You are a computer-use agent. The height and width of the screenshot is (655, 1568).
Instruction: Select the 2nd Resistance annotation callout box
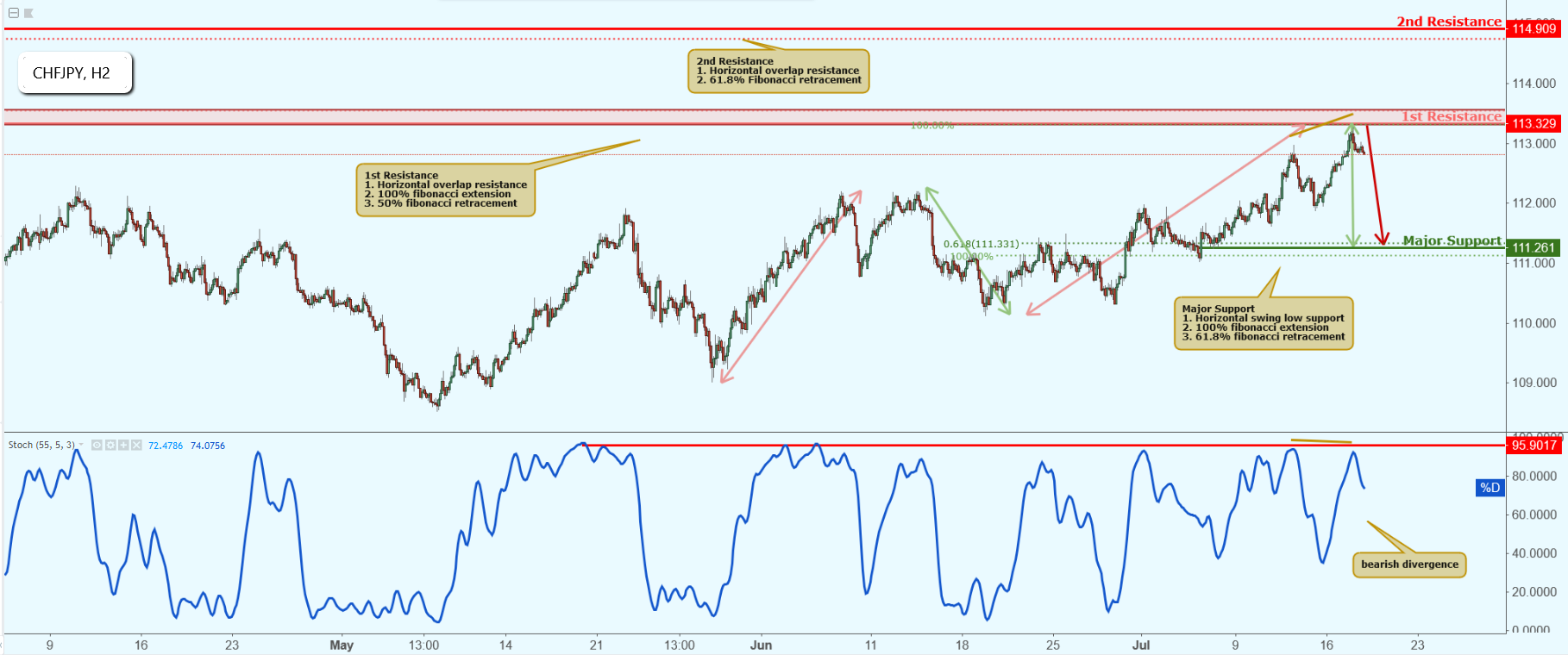click(779, 71)
